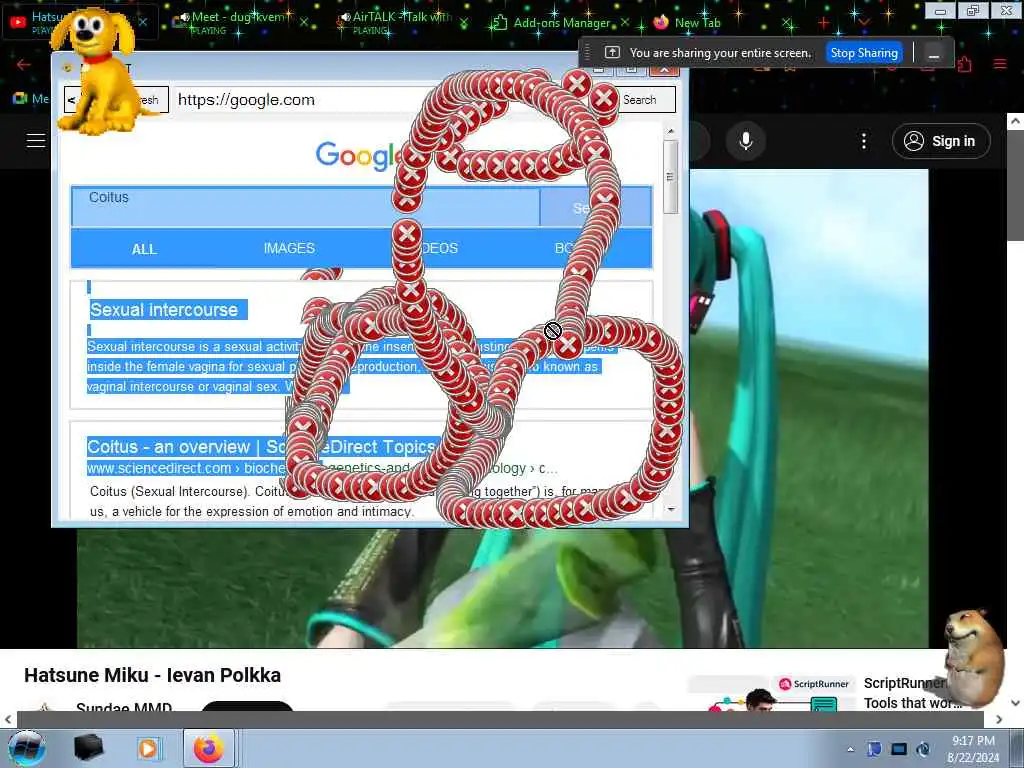Click the popup window vertical scrollbar thumb
The width and height of the screenshot is (1024, 768).
tap(670, 176)
